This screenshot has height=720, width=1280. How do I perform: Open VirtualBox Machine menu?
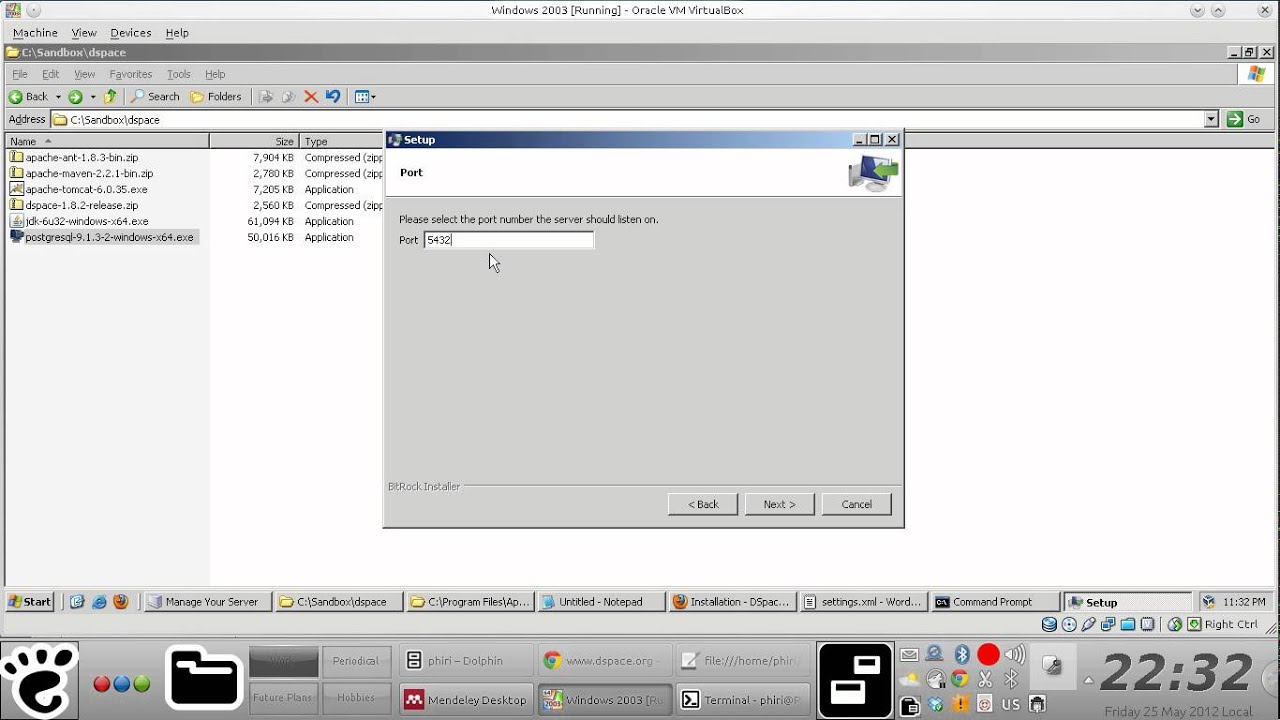tap(35, 33)
